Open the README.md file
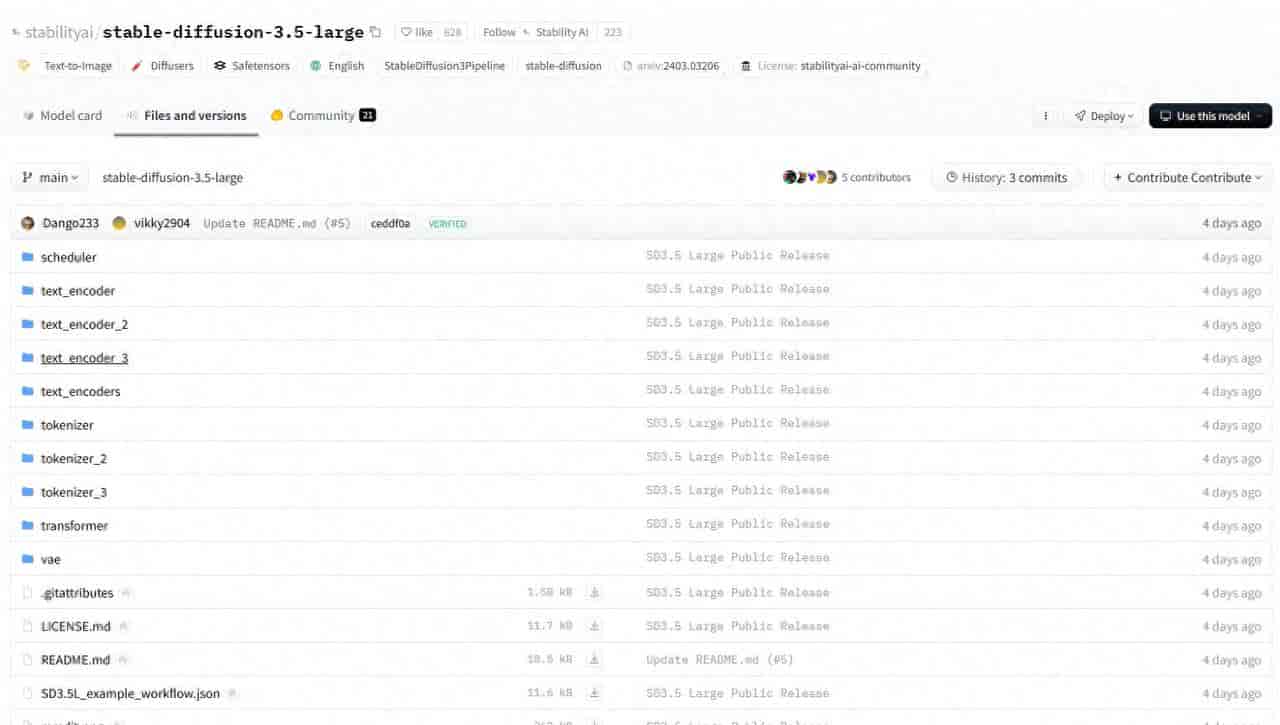 [75, 660]
